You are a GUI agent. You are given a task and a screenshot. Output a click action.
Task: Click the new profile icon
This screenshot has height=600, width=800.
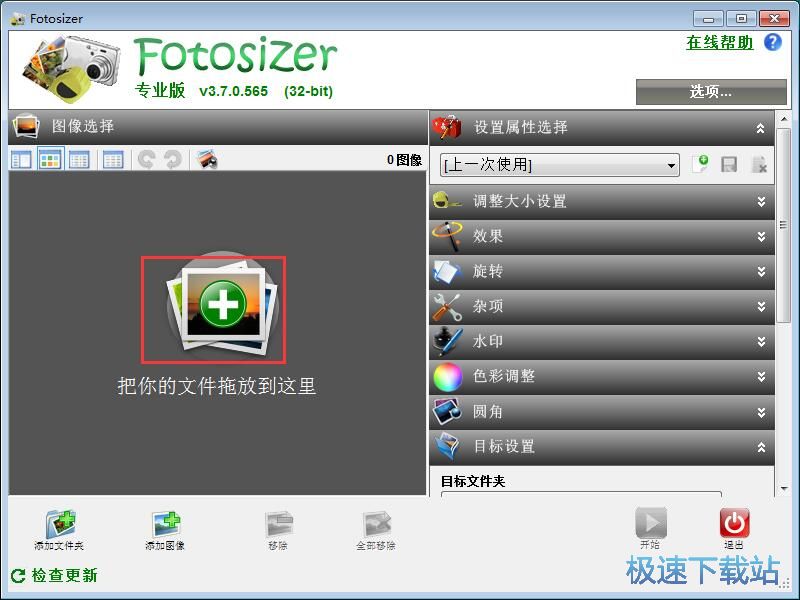point(700,164)
